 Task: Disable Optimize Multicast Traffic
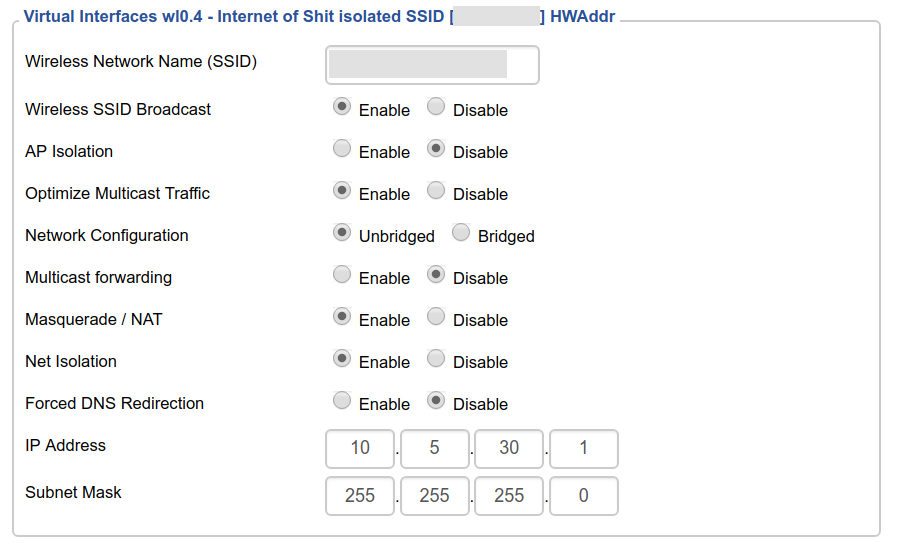[436, 191]
